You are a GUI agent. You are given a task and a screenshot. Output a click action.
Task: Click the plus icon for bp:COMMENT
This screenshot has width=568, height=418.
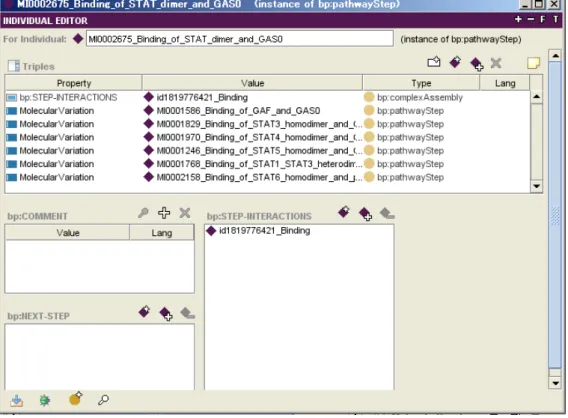coord(164,213)
